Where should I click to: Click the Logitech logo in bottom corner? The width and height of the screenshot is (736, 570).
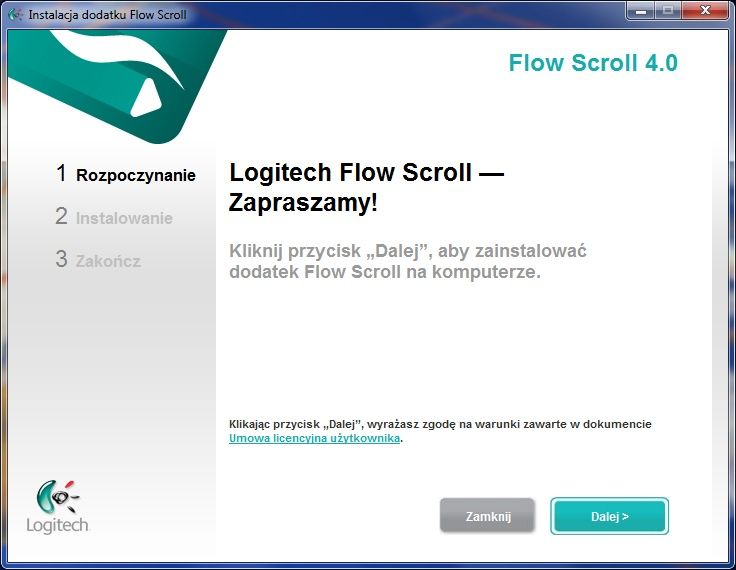point(58,507)
